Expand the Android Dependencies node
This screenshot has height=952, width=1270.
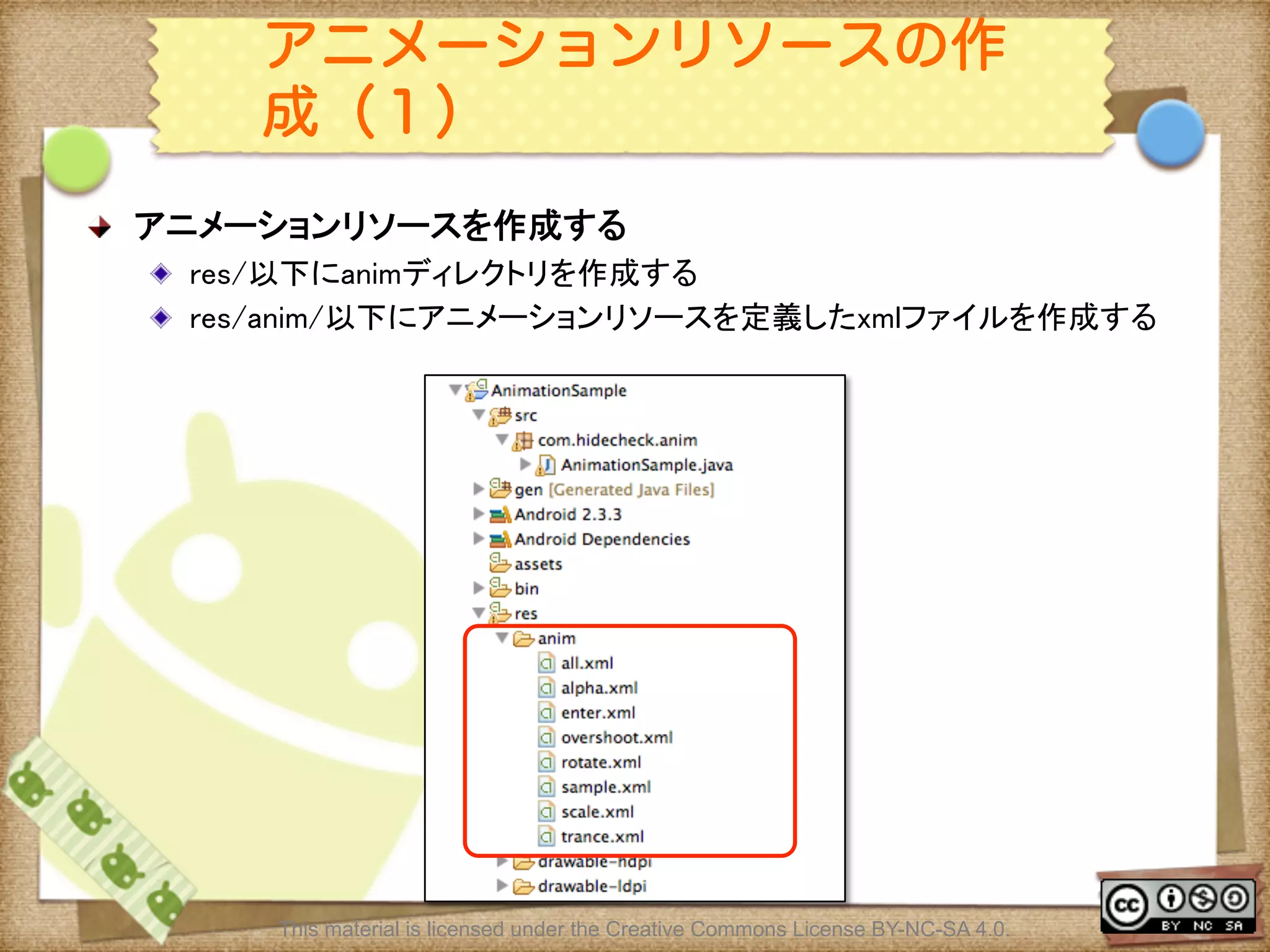pyautogui.click(x=478, y=539)
